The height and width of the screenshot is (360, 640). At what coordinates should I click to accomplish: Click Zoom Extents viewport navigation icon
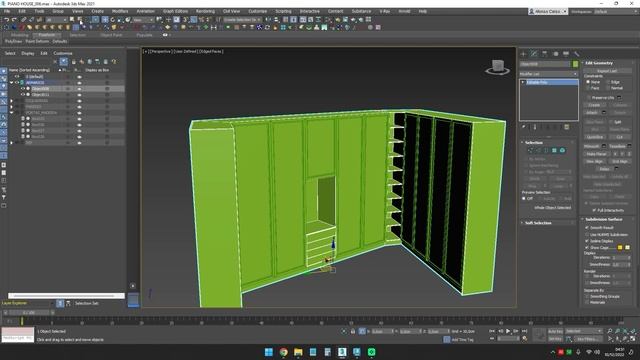[x=625, y=331]
